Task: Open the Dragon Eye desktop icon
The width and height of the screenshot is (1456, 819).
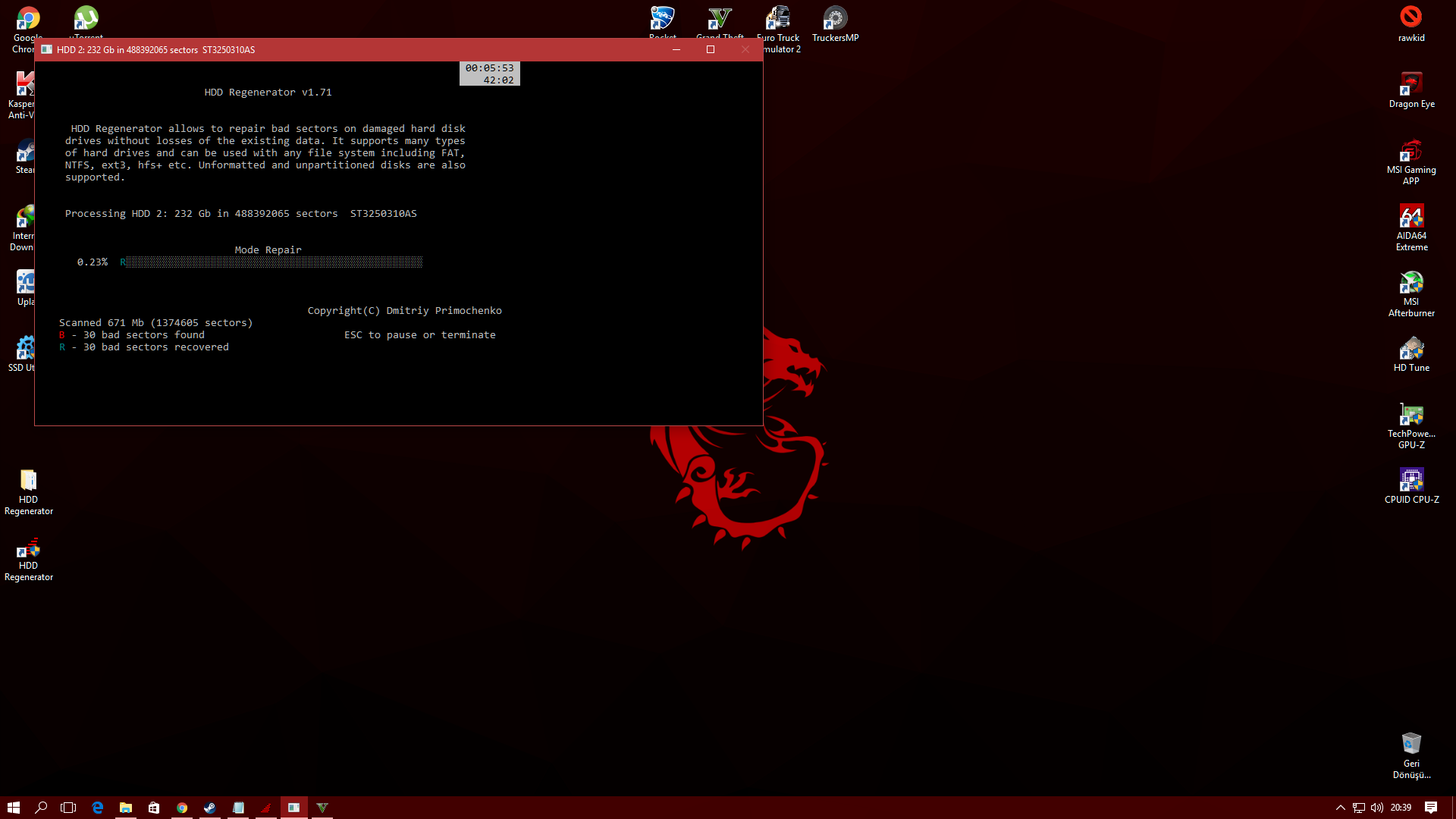Action: click(1411, 85)
